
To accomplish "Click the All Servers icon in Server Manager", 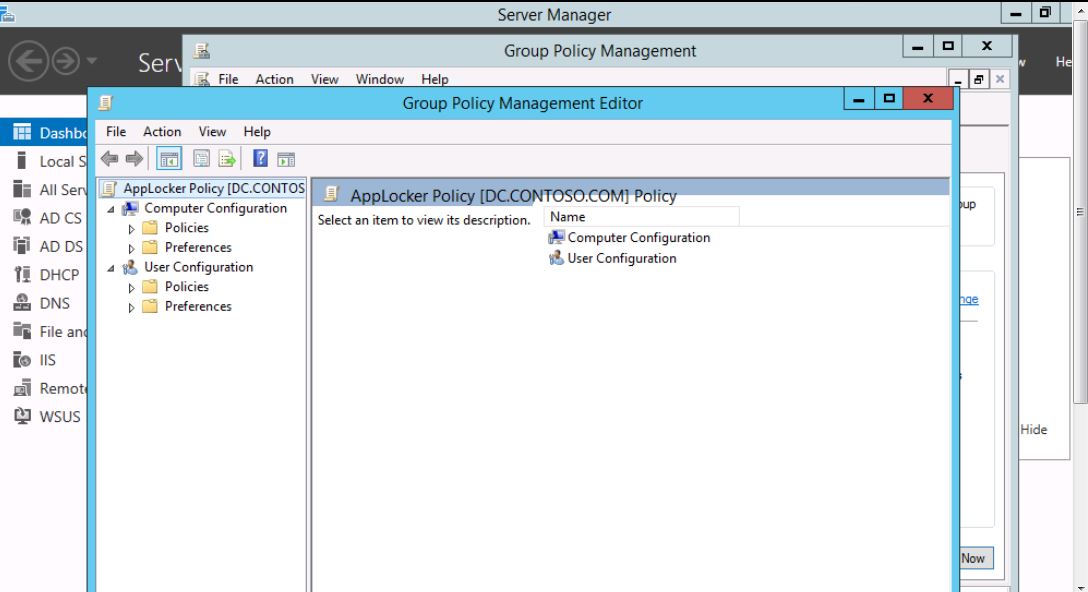I will (x=22, y=189).
